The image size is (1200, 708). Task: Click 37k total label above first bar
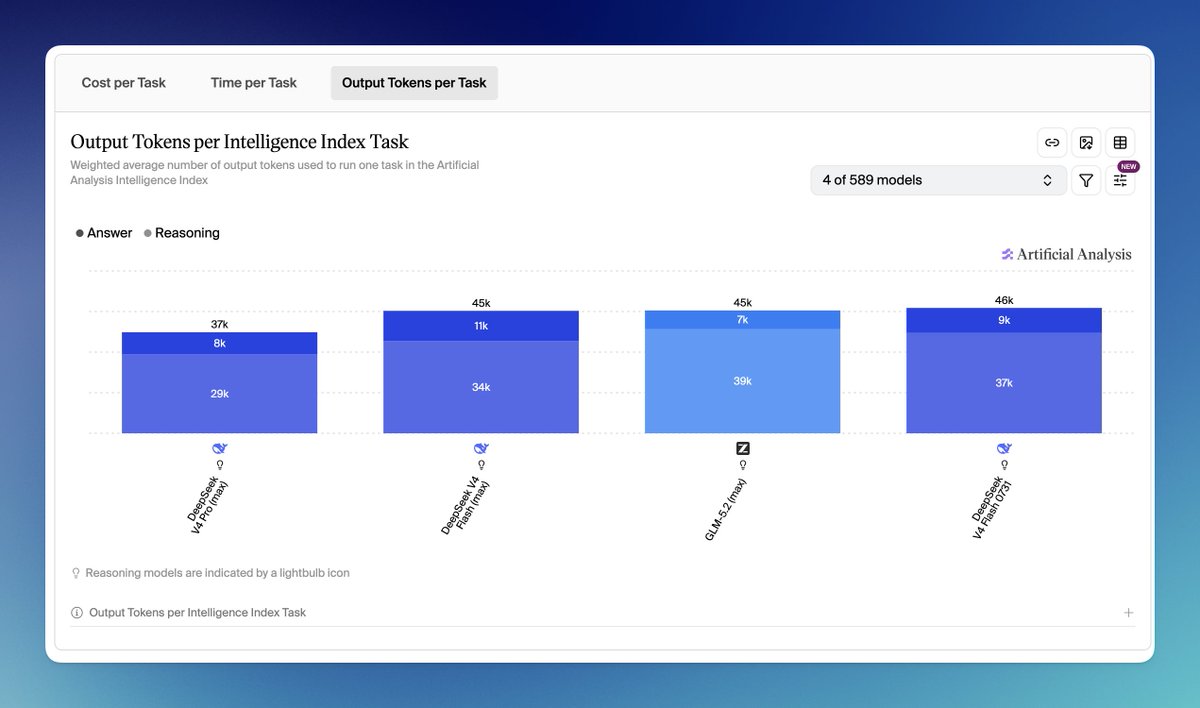[220, 324]
